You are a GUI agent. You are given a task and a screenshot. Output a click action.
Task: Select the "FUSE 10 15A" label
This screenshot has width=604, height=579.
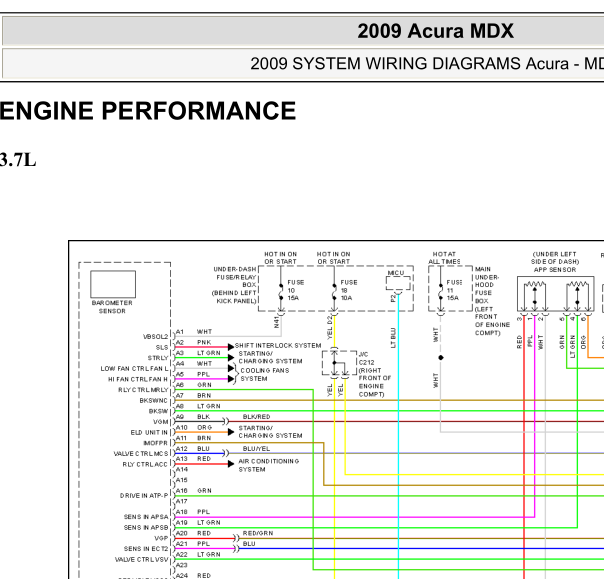coord(295,290)
